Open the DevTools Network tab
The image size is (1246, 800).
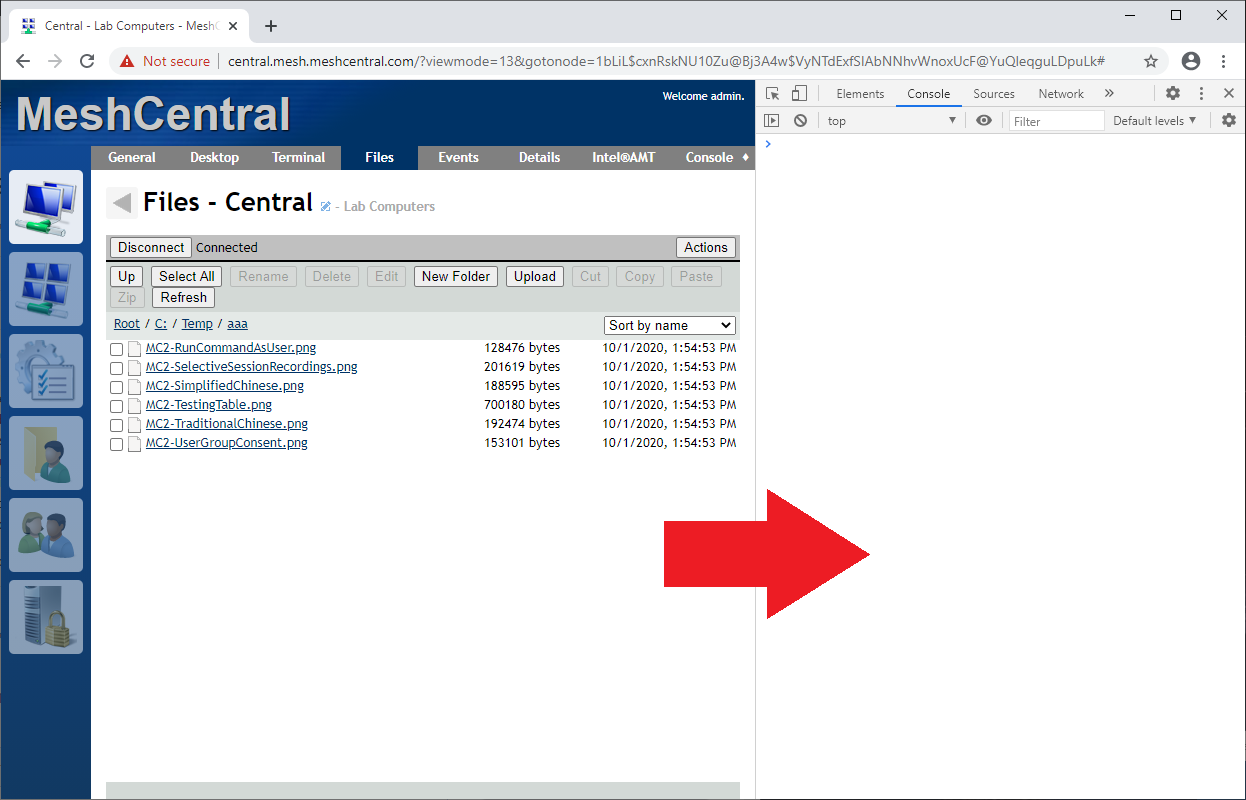(x=1061, y=94)
